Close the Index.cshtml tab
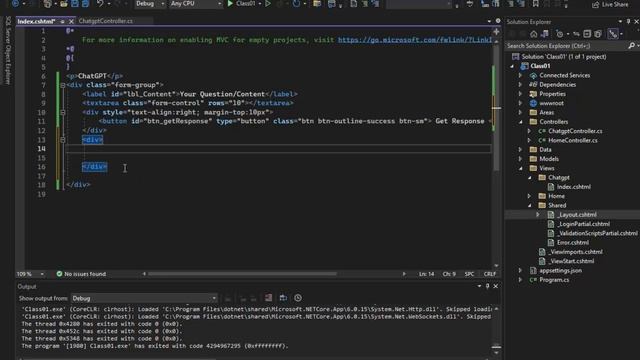Screen dimensions: 640x360 click(x=71, y=21)
